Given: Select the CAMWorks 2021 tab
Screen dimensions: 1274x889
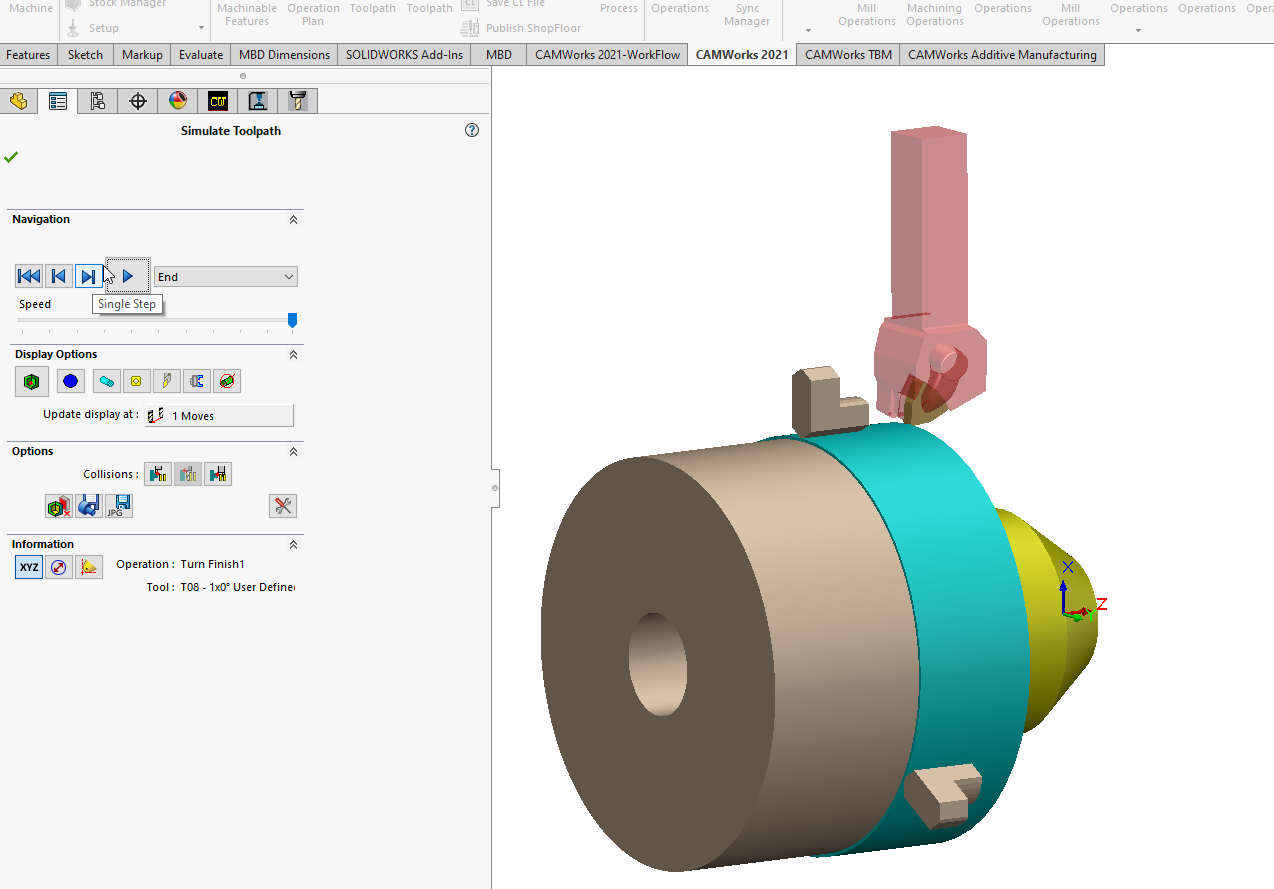Looking at the screenshot, I should pos(742,55).
